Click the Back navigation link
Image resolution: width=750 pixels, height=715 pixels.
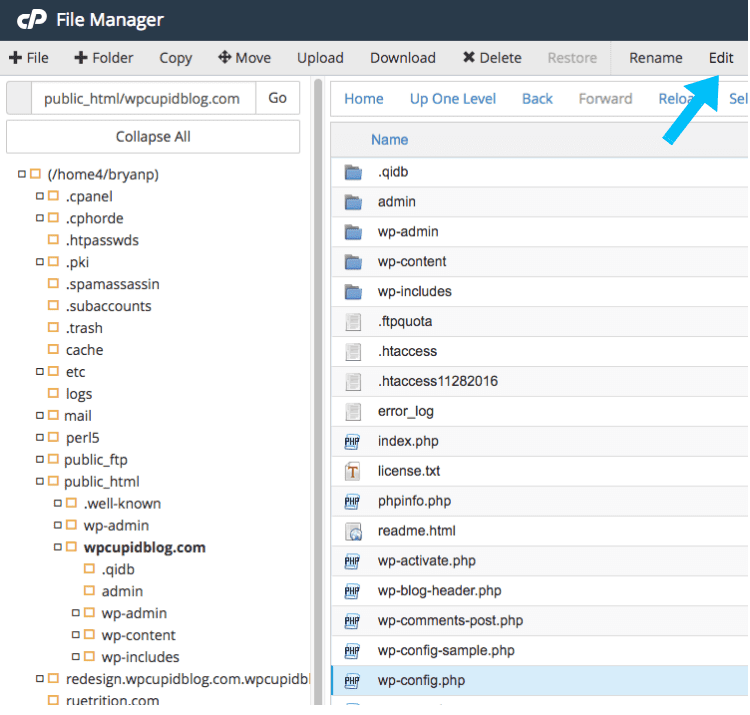[x=537, y=99]
